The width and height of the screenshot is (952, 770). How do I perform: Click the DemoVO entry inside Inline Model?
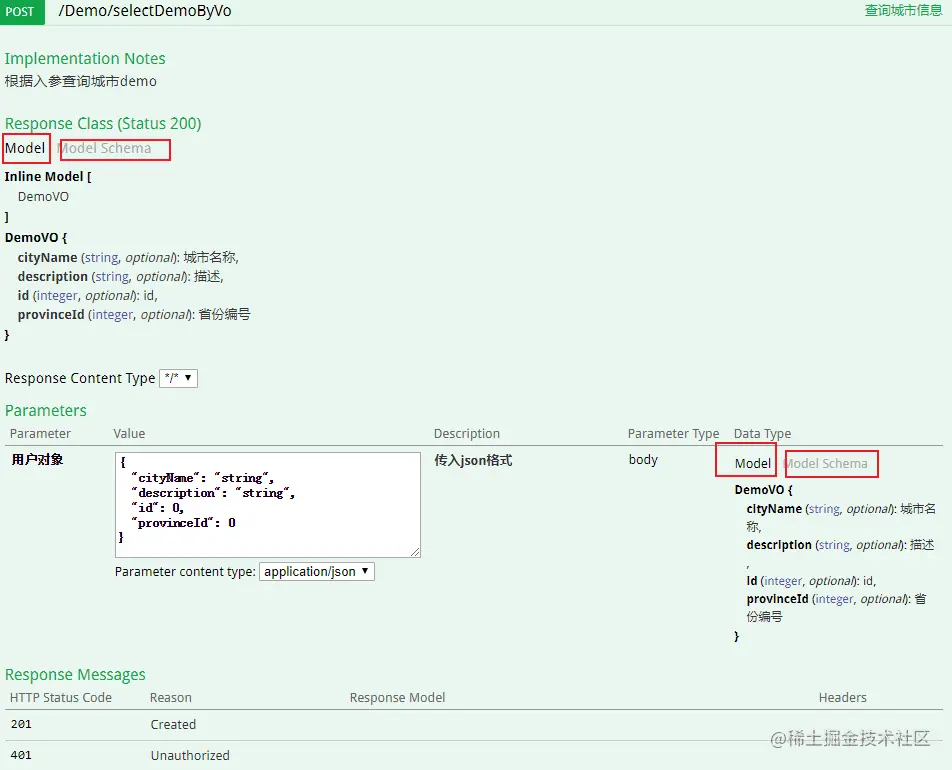[x=43, y=197]
